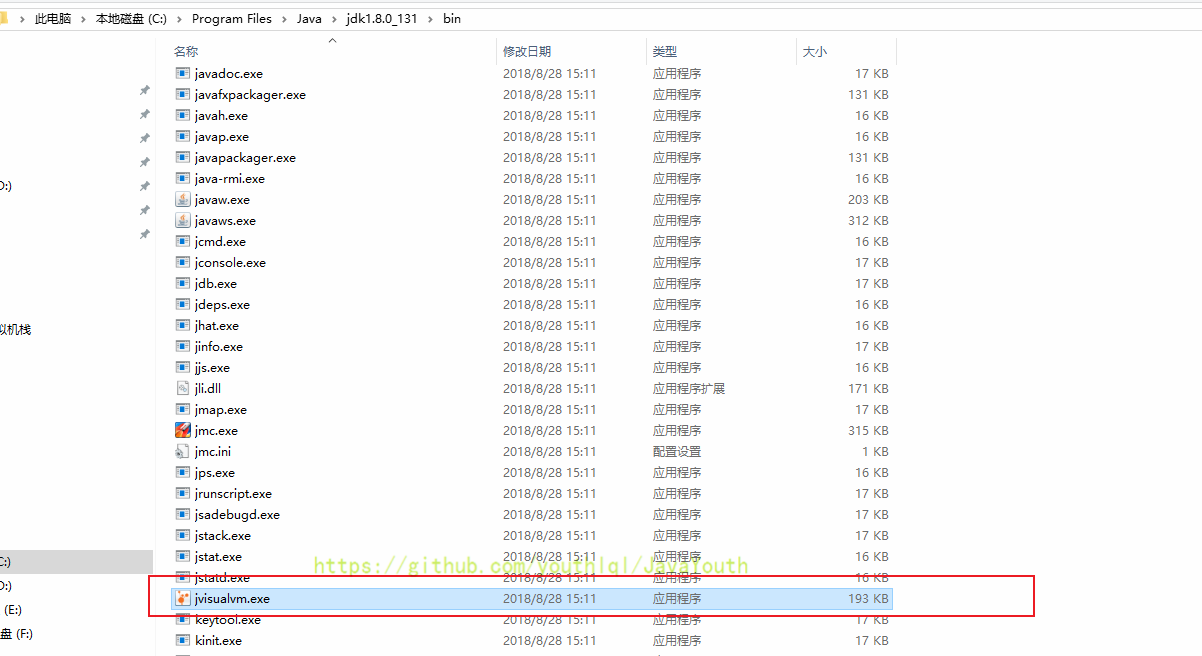Select the file name jli.dll

pos(208,388)
